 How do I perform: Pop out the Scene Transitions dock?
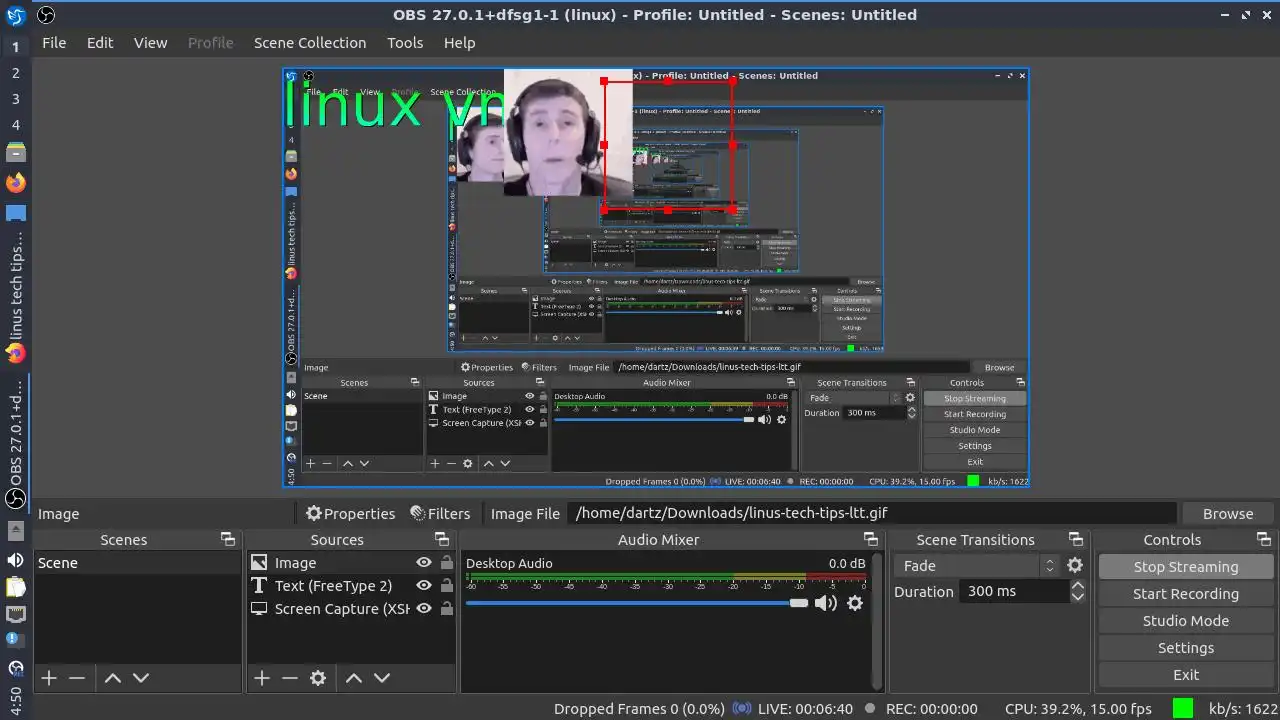(x=1075, y=539)
